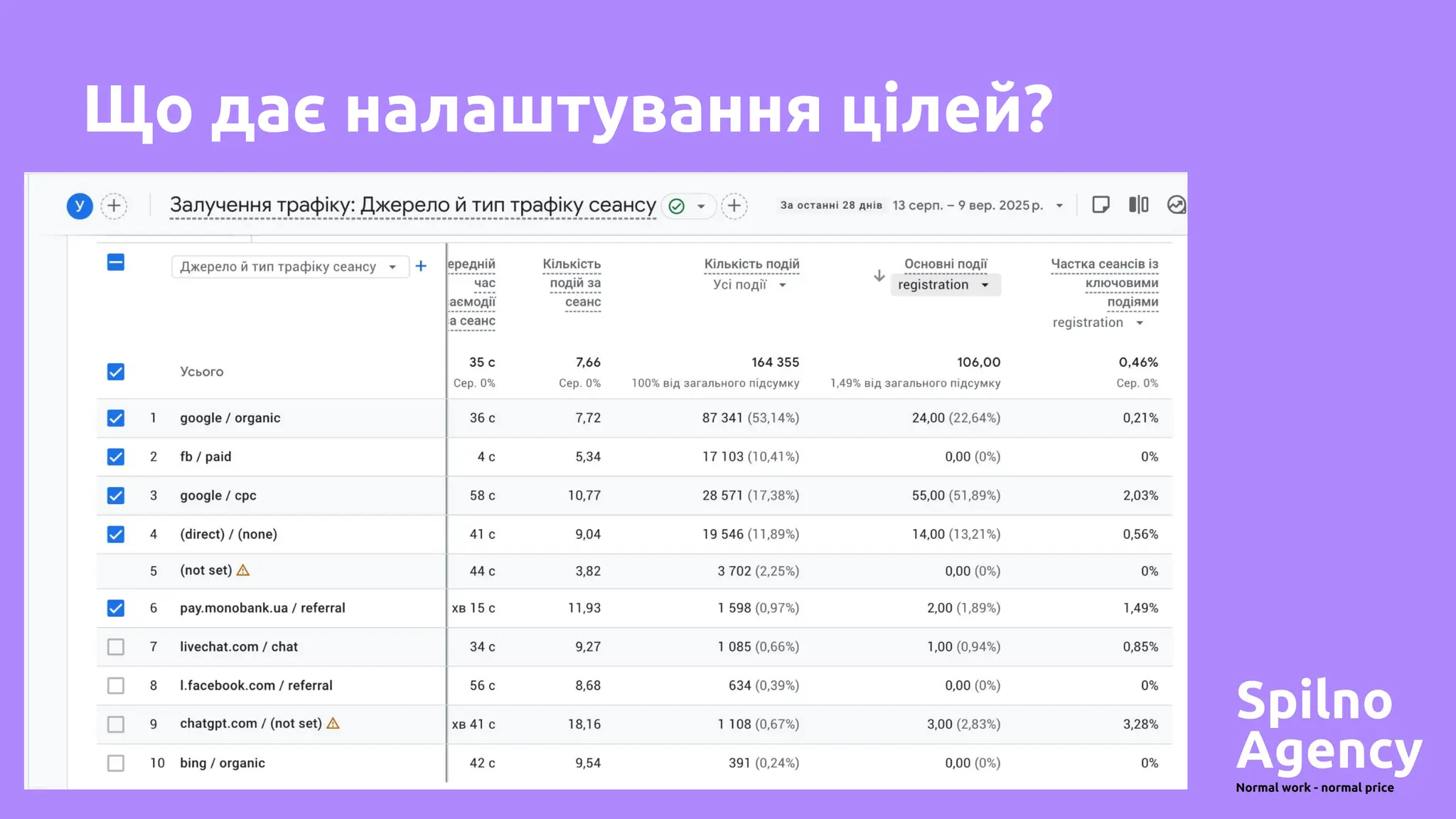Uncheck the 'google / organic' row checkbox

coord(116,418)
